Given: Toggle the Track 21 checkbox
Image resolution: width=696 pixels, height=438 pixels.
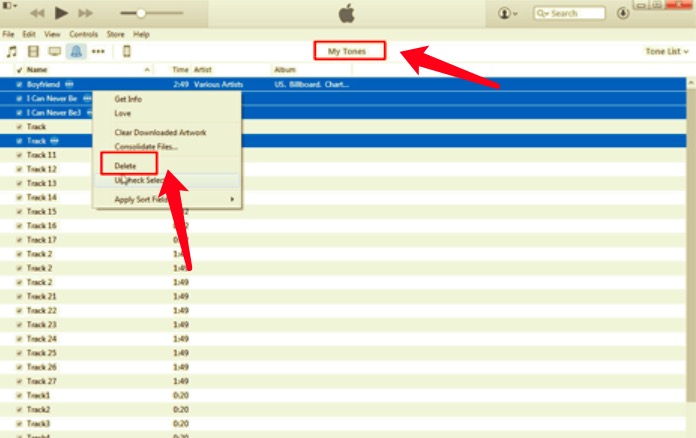Looking at the screenshot, I should (x=19, y=297).
